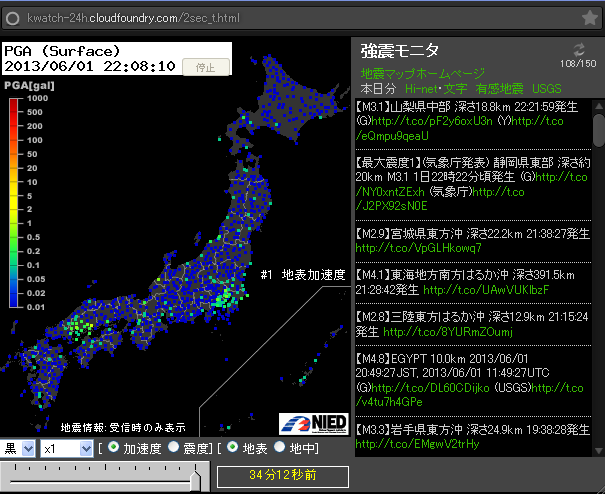Click the 【最大震度1】 静岡県東部 entry text
The height and width of the screenshot is (494, 605).
click(473, 170)
